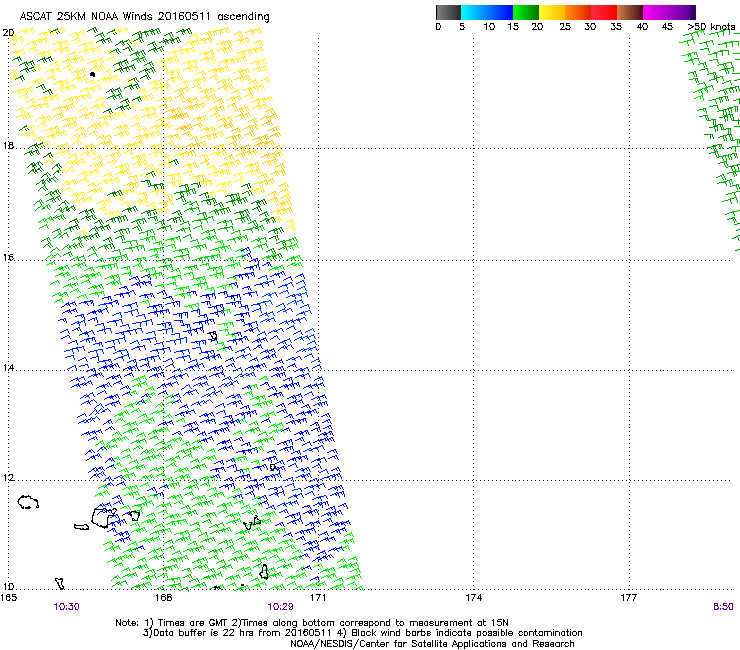
Task: Click the '40' label under the color bar
Action: click(x=642, y=27)
